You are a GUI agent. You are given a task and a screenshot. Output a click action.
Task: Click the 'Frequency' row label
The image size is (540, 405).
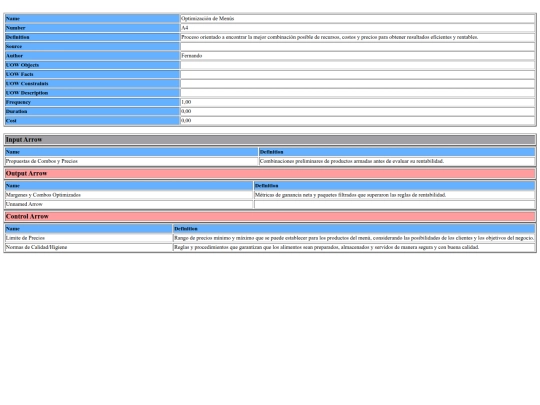tap(18, 102)
